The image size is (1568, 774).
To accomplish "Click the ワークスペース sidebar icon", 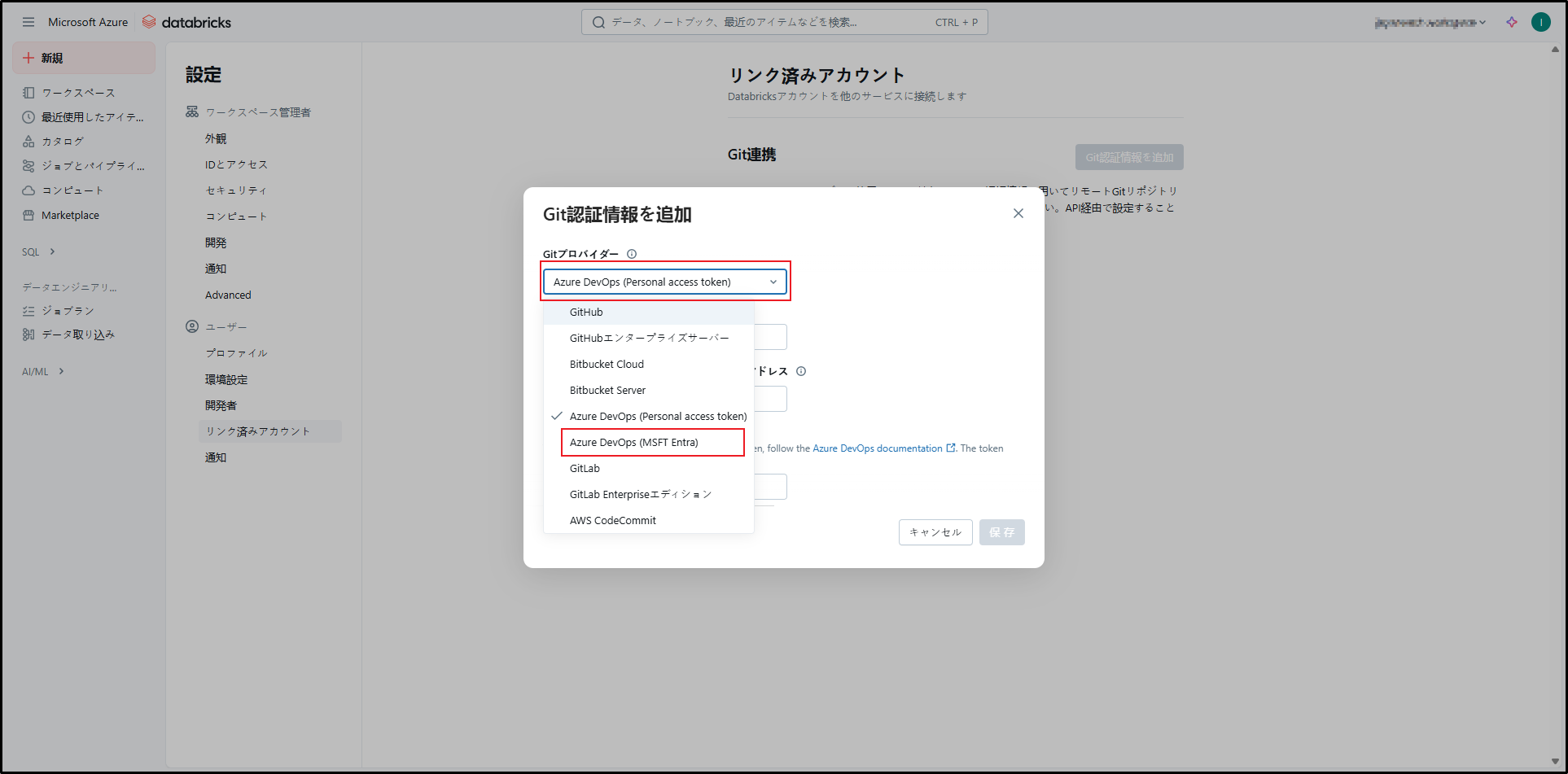I will pos(28,93).
